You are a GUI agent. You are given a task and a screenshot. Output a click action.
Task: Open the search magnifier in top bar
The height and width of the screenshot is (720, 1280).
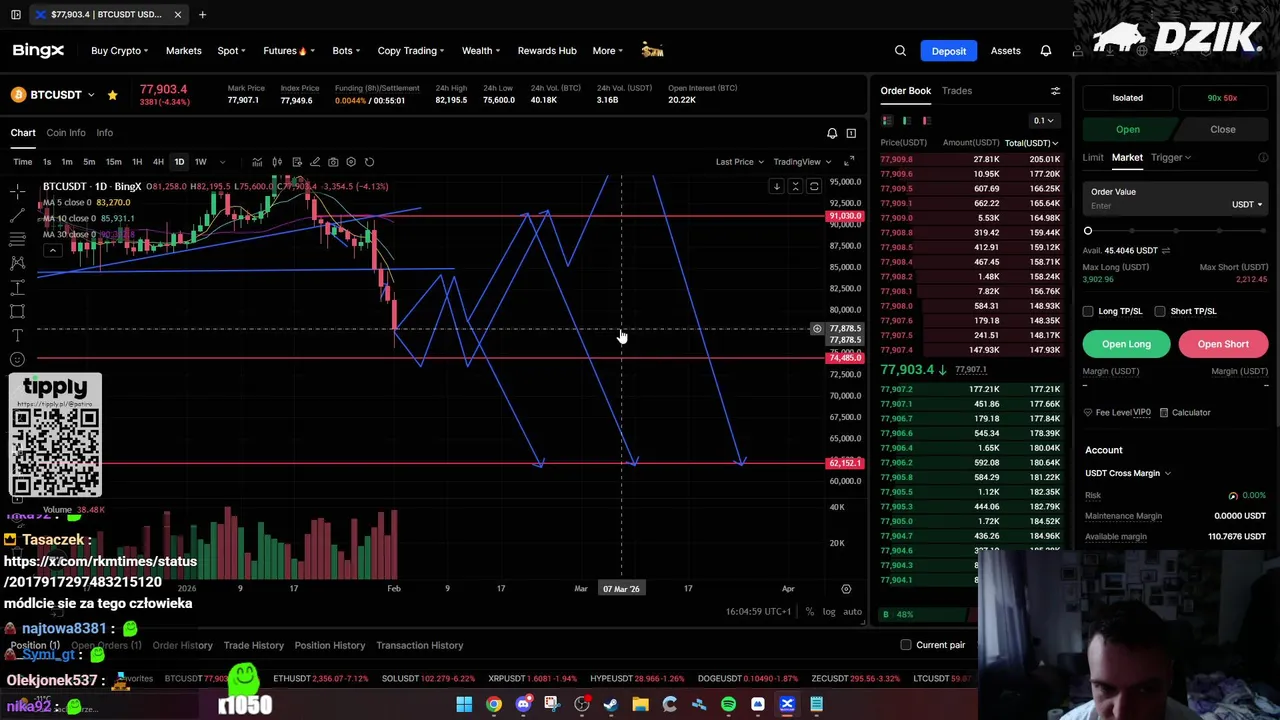click(900, 51)
